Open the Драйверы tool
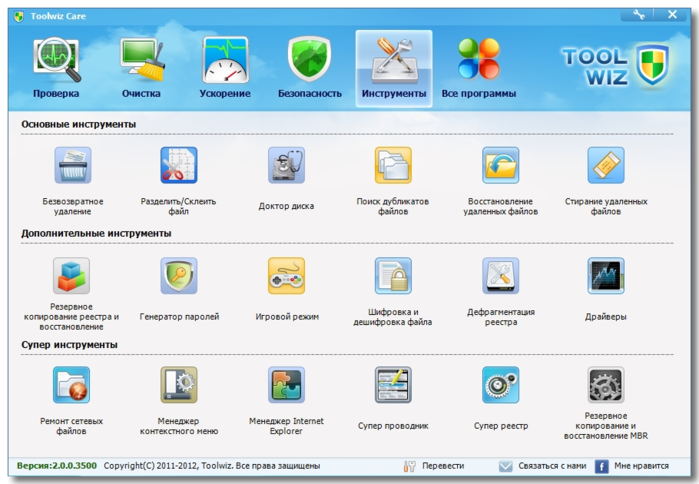The width and height of the screenshot is (699, 484). [x=606, y=275]
